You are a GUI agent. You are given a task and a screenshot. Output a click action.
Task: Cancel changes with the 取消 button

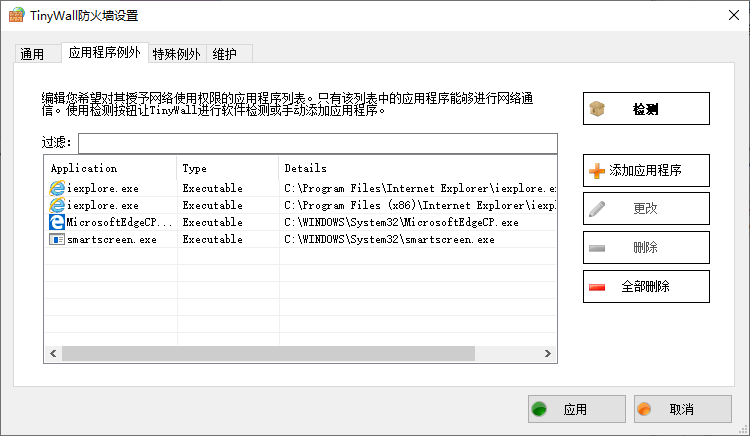pos(683,409)
